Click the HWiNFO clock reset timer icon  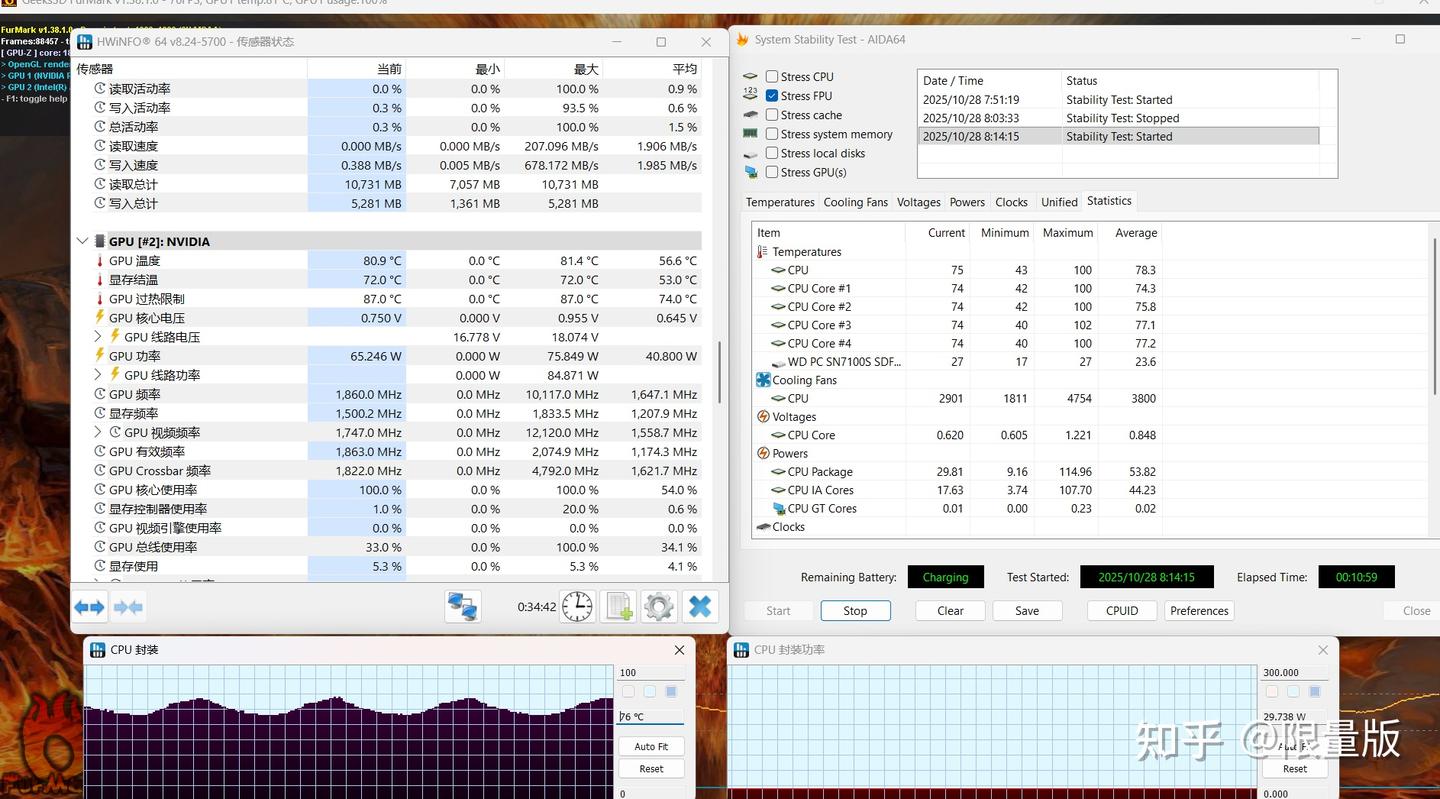(x=577, y=607)
